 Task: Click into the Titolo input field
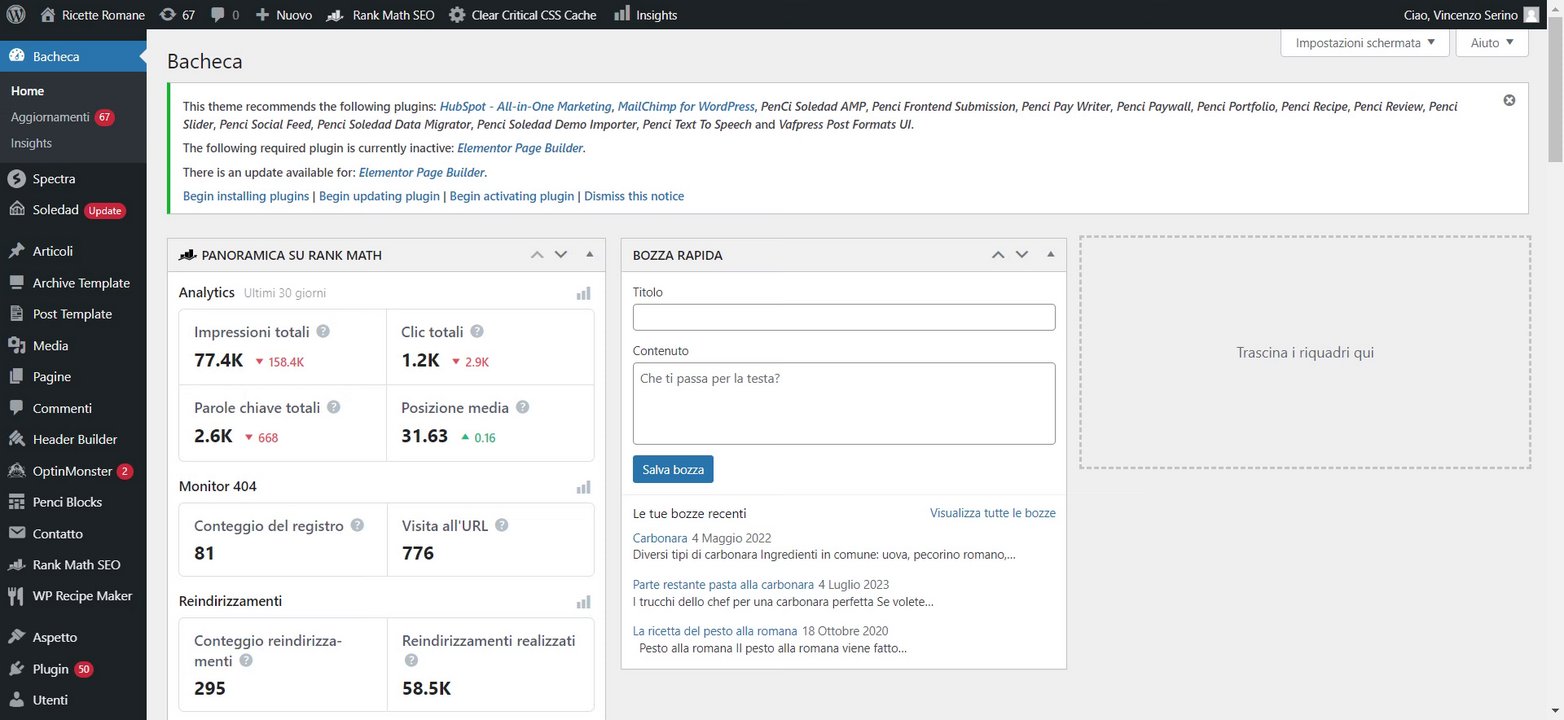coord(844,317)
